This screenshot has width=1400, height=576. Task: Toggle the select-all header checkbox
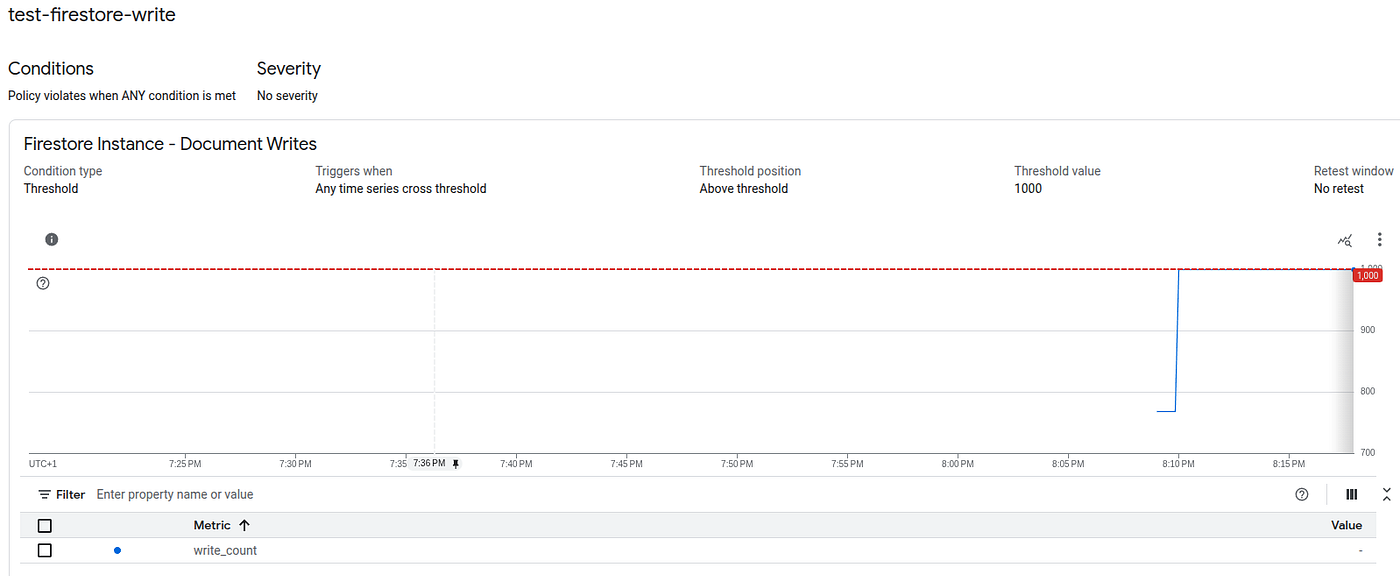tap(44, 526)
